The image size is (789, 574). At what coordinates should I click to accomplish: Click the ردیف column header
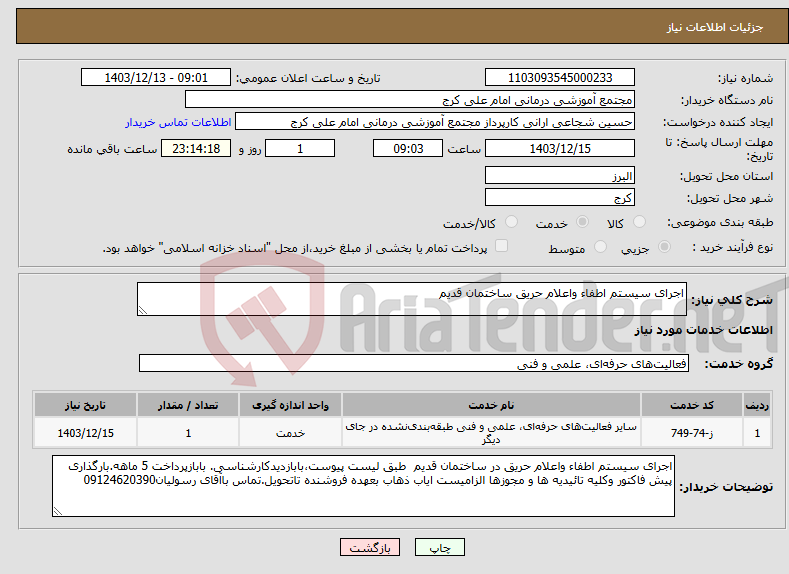tap(757, 405)
